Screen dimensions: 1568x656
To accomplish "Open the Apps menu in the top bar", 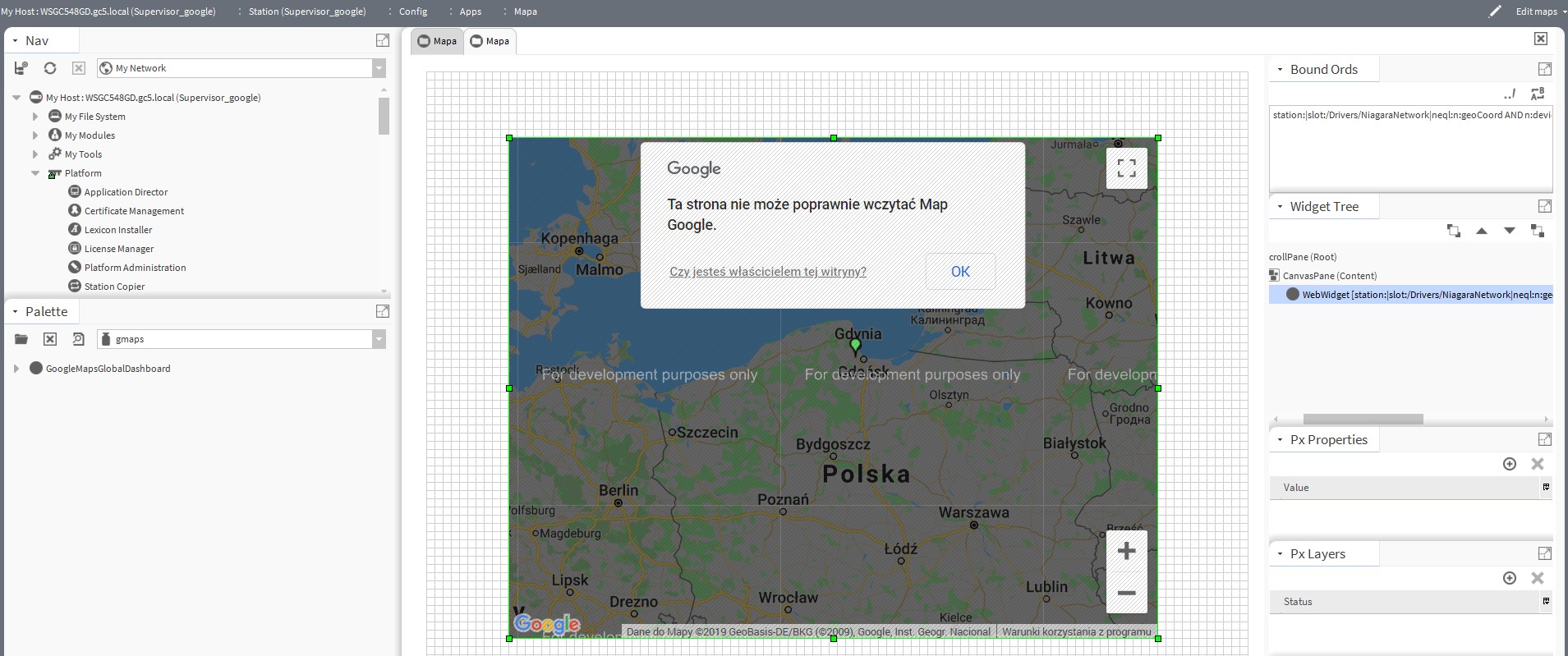I will click(x=470, y=11).
